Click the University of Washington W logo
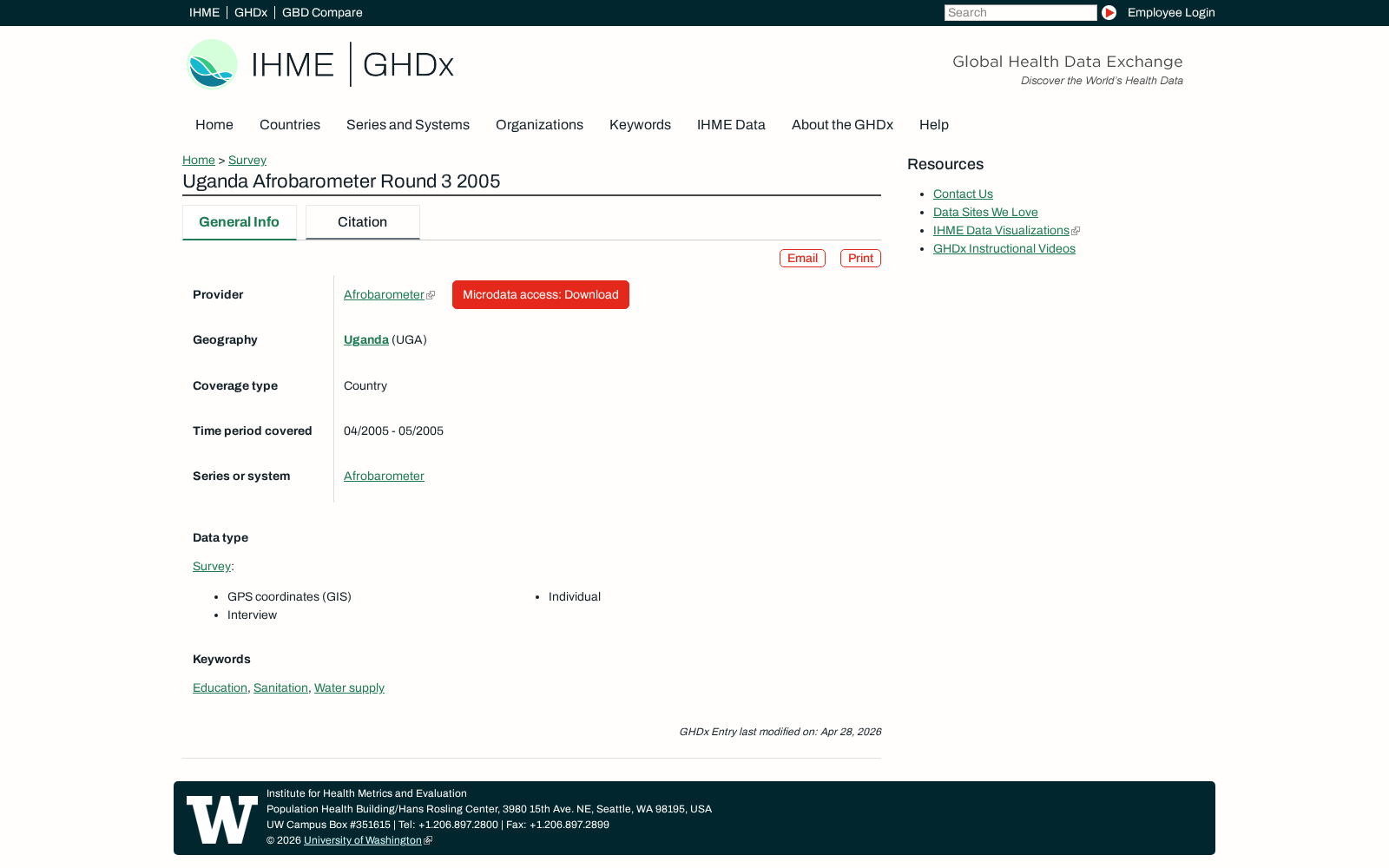This screenshot has width=1389, height=868. tap(222, 819)
